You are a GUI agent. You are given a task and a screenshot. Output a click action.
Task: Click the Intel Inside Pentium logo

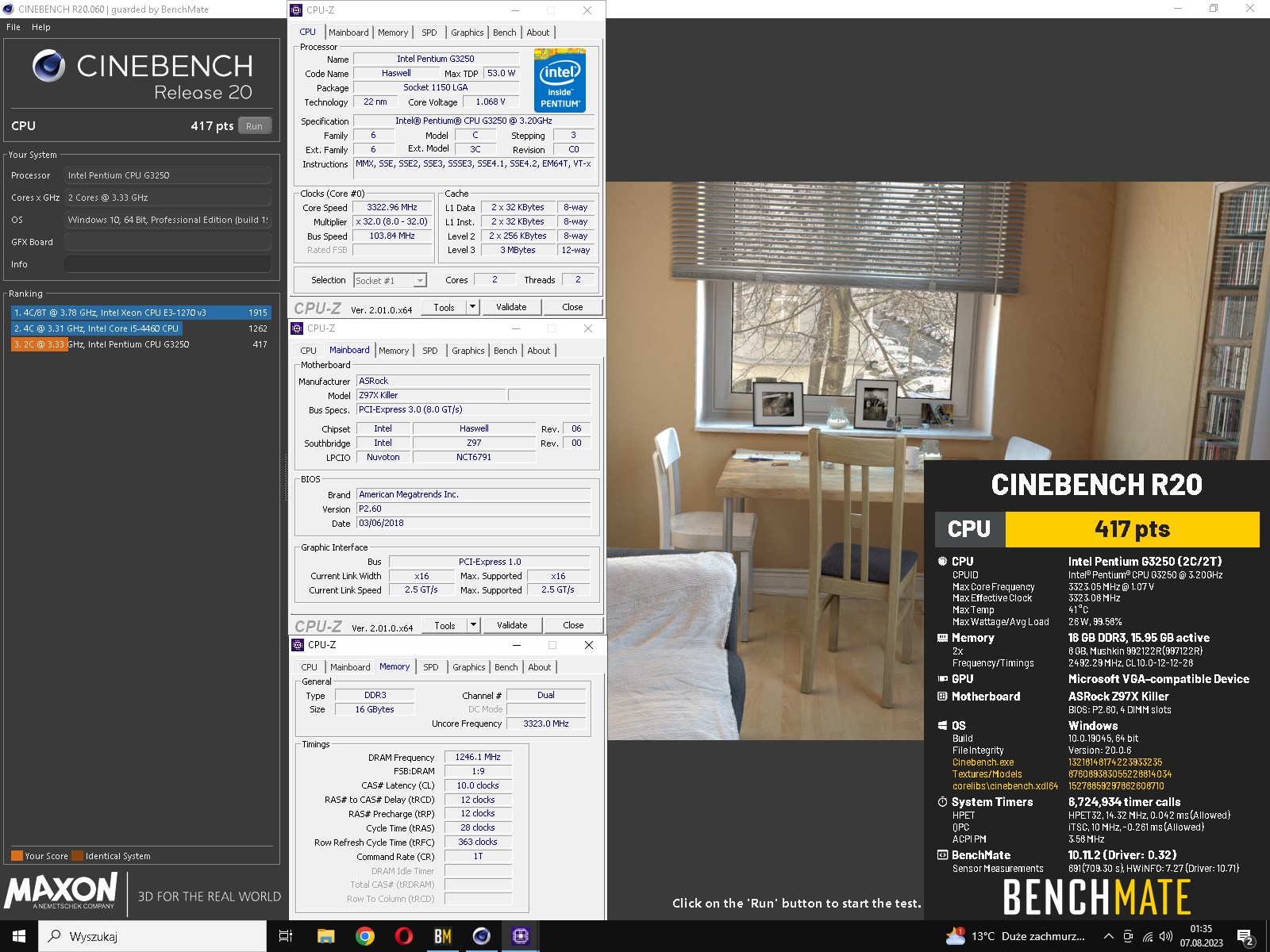(560, 80)
